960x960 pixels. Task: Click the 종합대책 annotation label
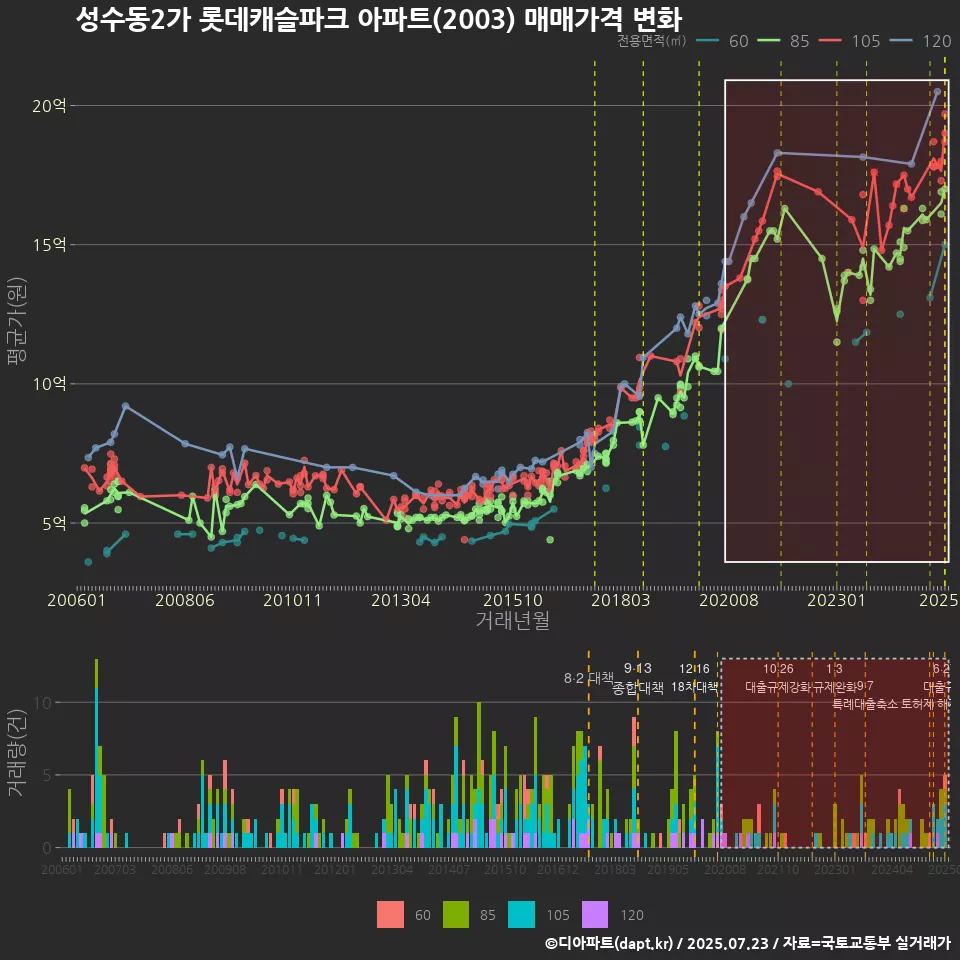coord(637,688)
